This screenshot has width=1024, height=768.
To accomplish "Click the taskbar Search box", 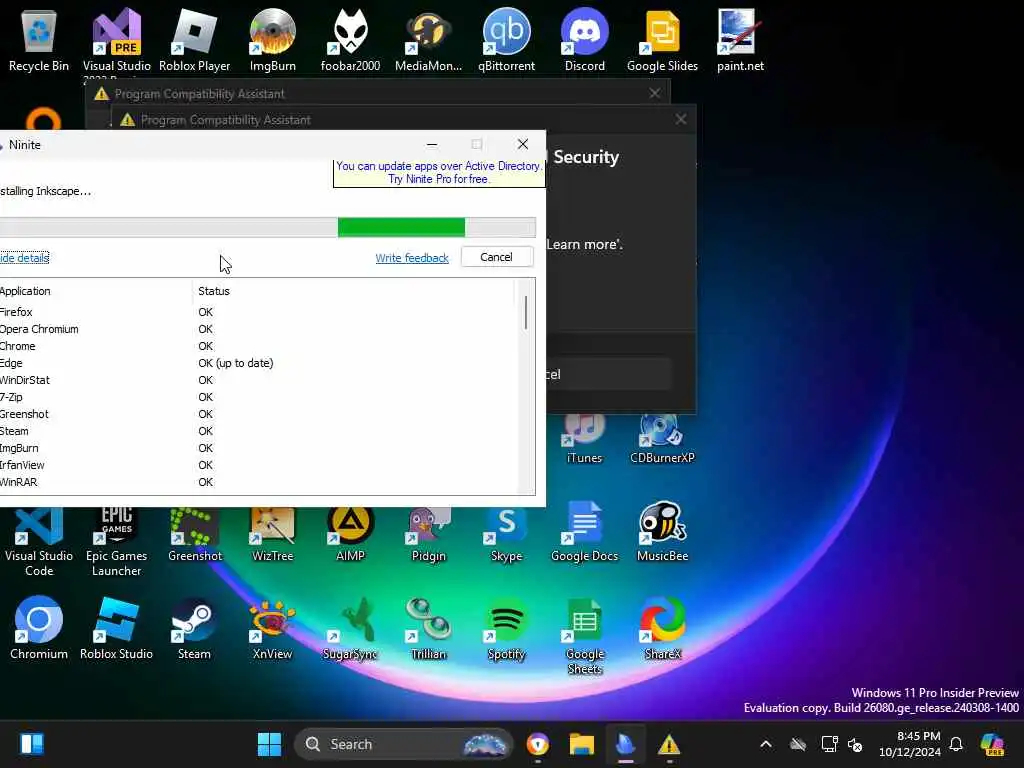I will 404,744.
